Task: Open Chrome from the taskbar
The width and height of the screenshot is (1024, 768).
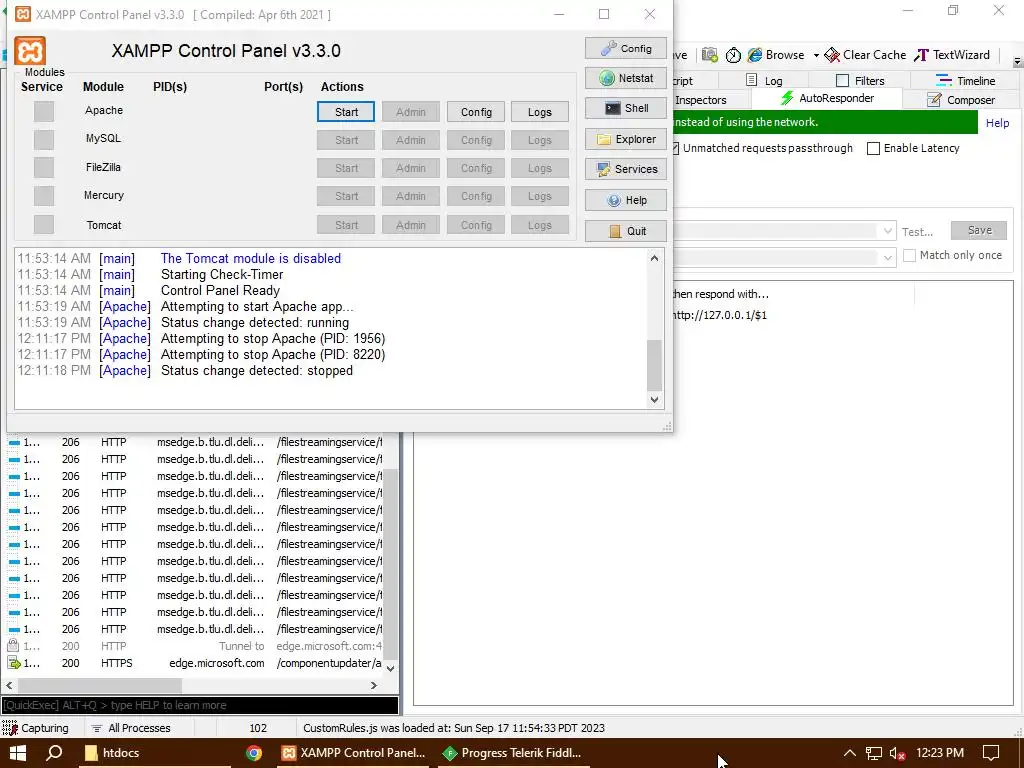Action: pos(254,753)
